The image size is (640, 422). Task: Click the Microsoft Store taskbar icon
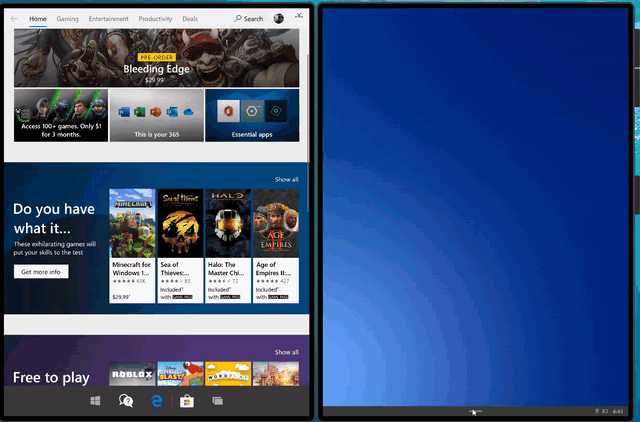tap(186, 400)
